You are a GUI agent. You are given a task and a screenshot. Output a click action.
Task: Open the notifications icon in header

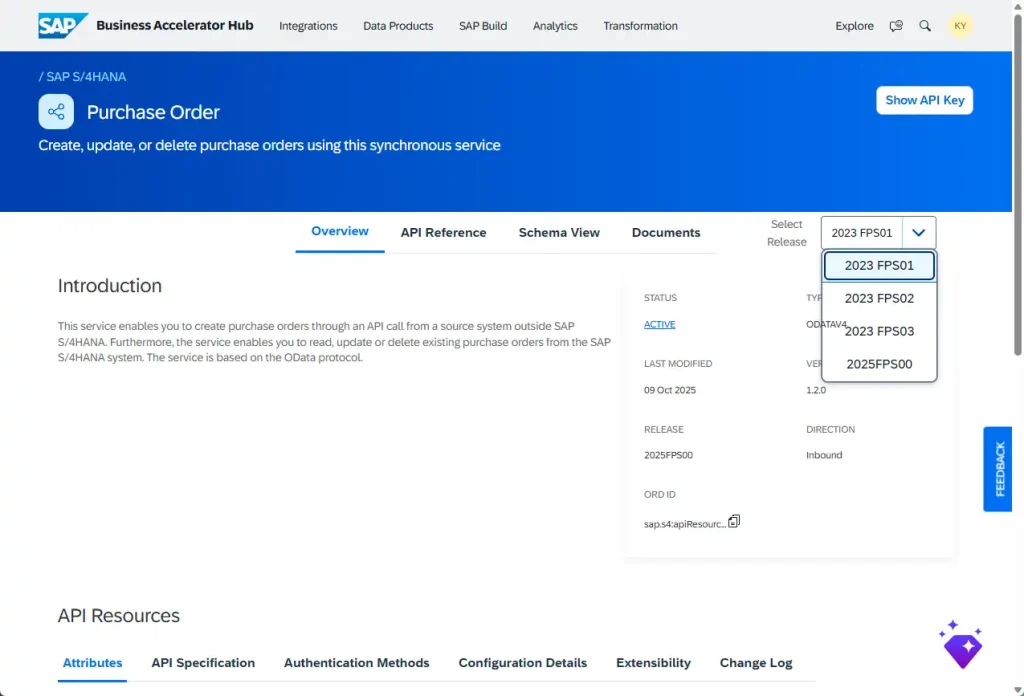(896, 26)
